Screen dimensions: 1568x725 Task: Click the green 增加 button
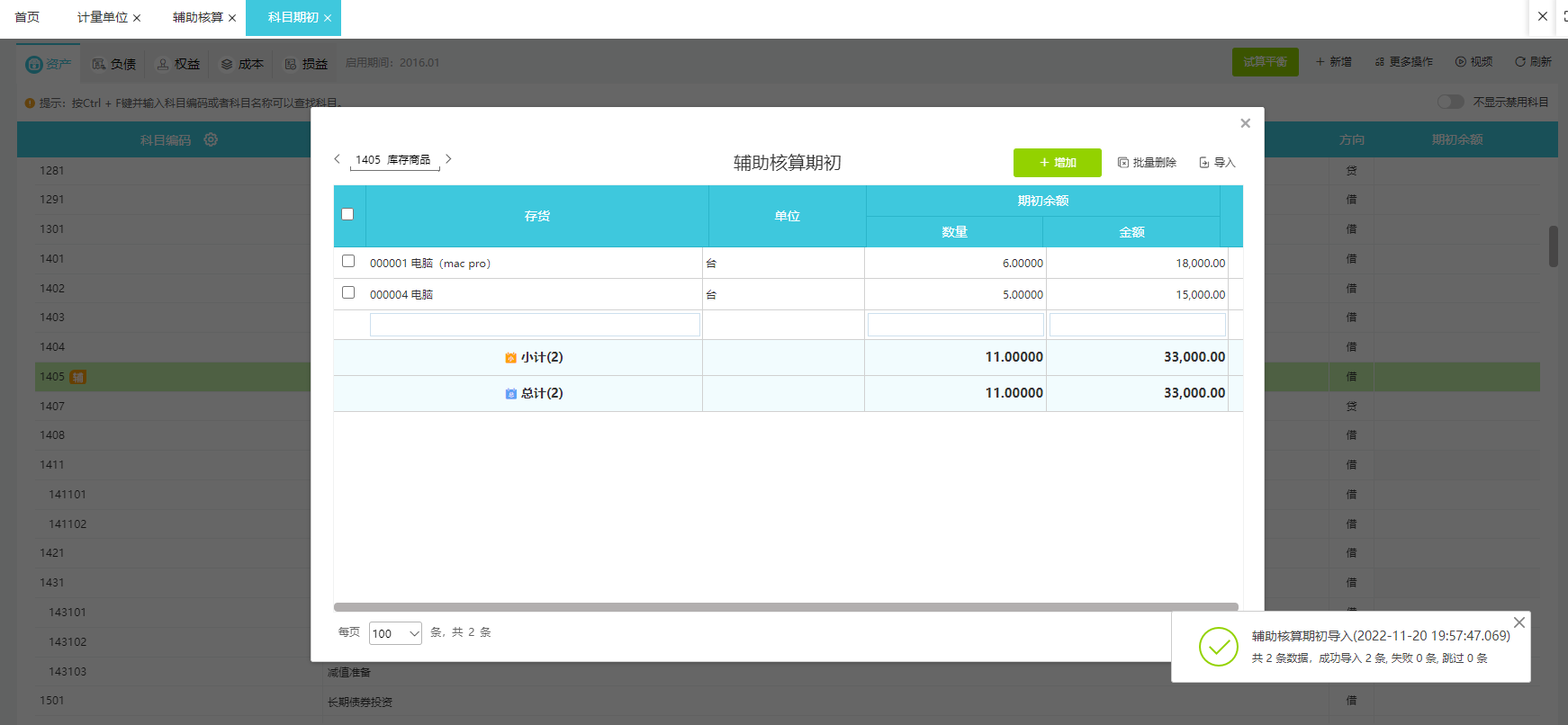tap(1057, 163)
